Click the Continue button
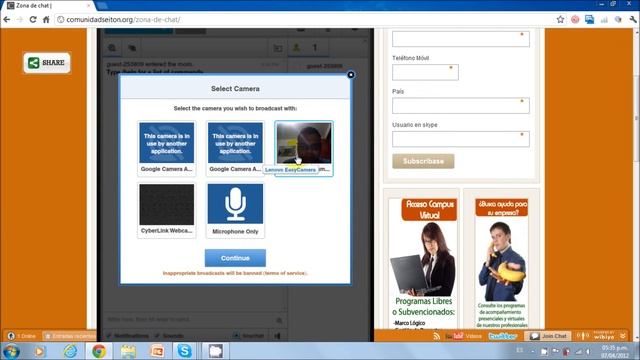 click(x=235, y=258)
